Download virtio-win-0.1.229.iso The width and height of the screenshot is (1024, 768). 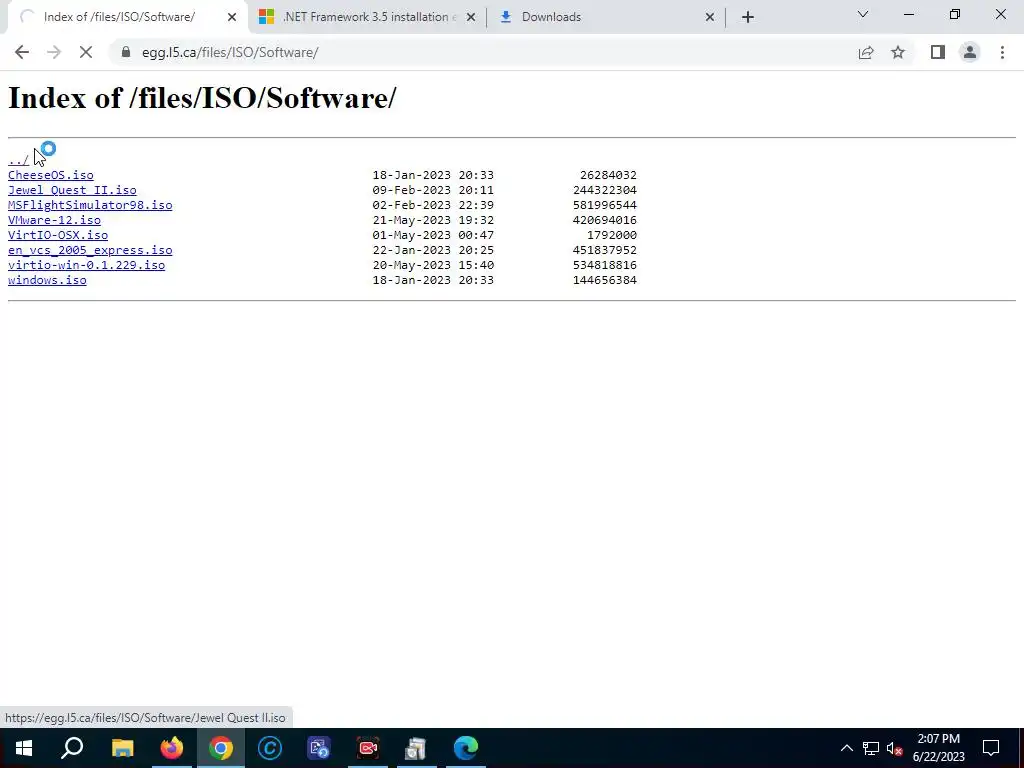point(86,265)
